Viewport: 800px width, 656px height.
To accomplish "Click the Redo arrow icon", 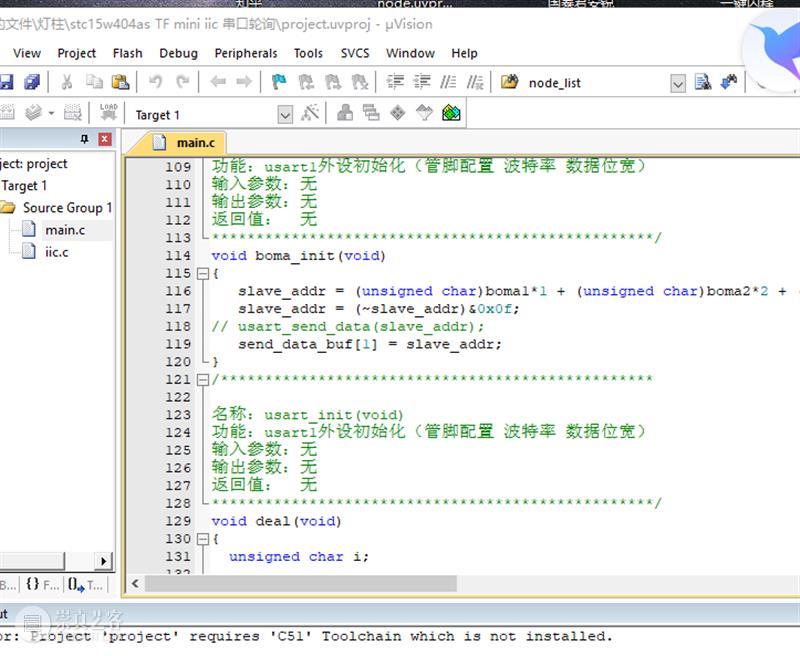I will (x=183, y=82).
